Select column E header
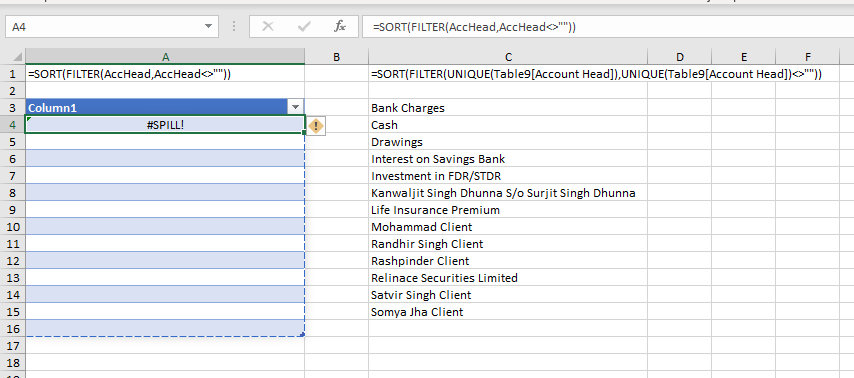The width and height of the screenshot is (854, 378). tap(743, 57)
